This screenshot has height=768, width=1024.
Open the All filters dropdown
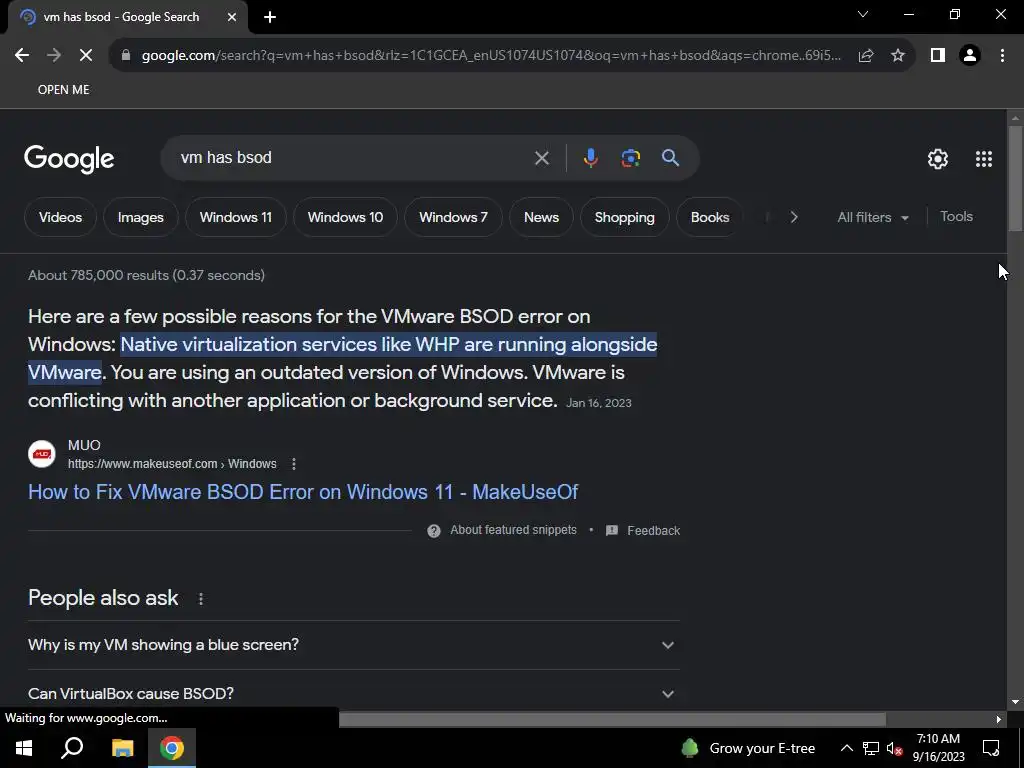click(873, 217)
